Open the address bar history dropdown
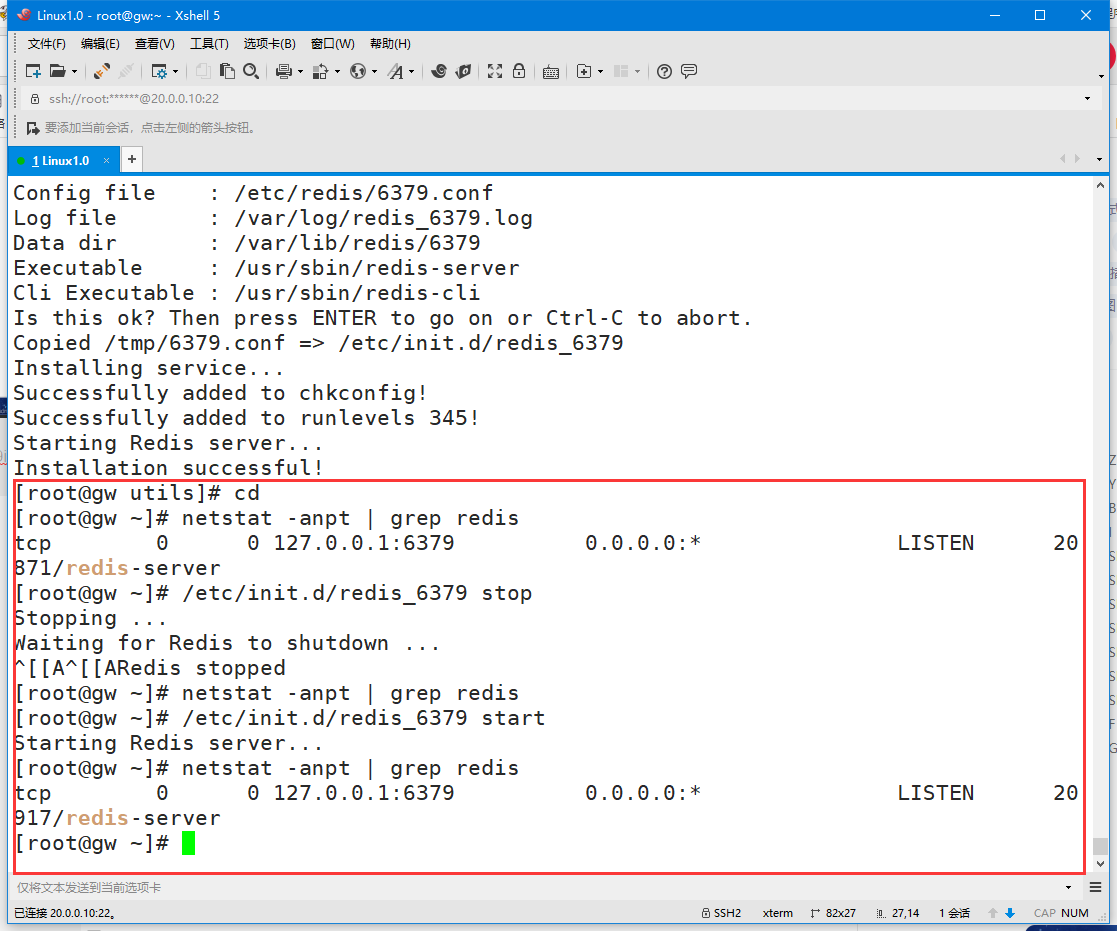Screen dimensions: 1117x931 point(1087,98)
